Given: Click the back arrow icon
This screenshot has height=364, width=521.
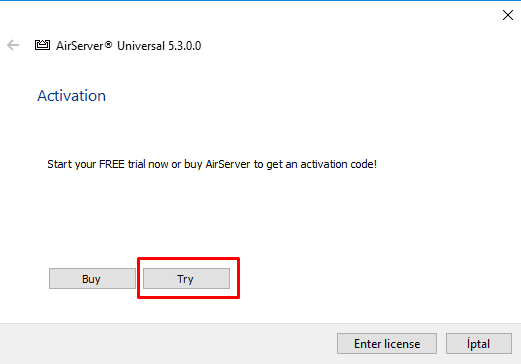Looking at the screenshot, I should click(13, 45).
